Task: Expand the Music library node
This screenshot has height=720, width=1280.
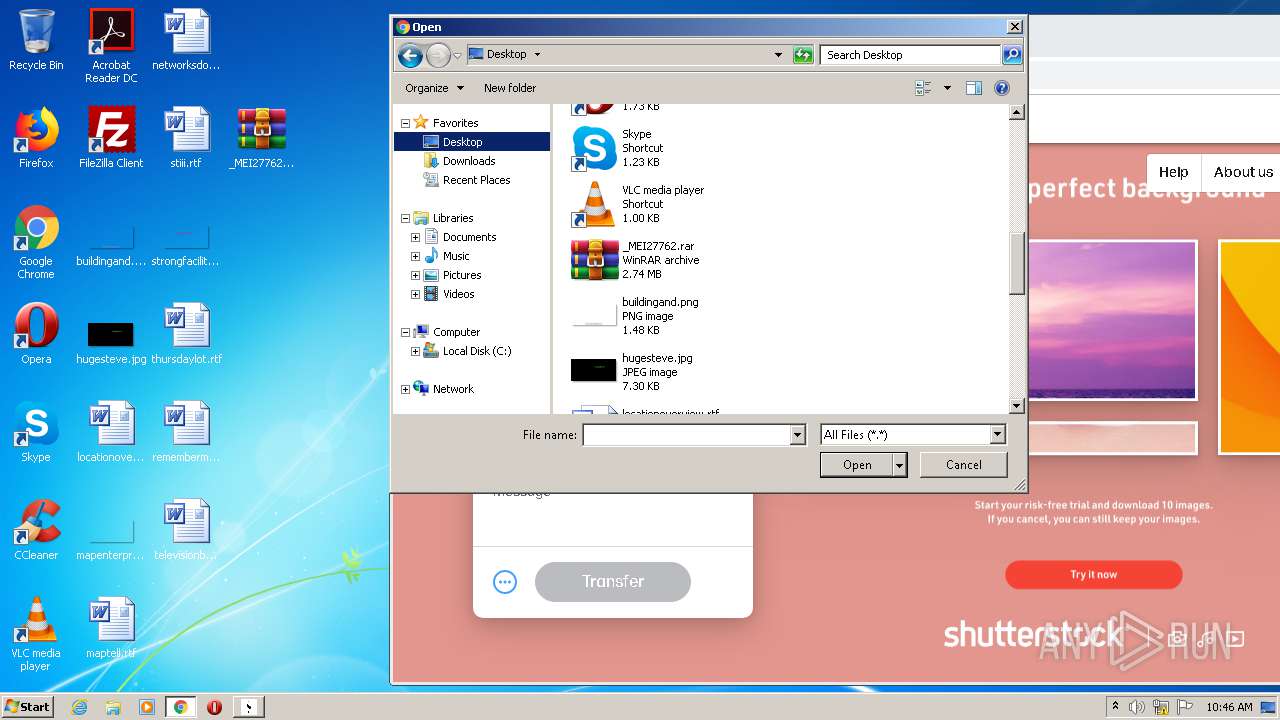Action: coord(415,256)
